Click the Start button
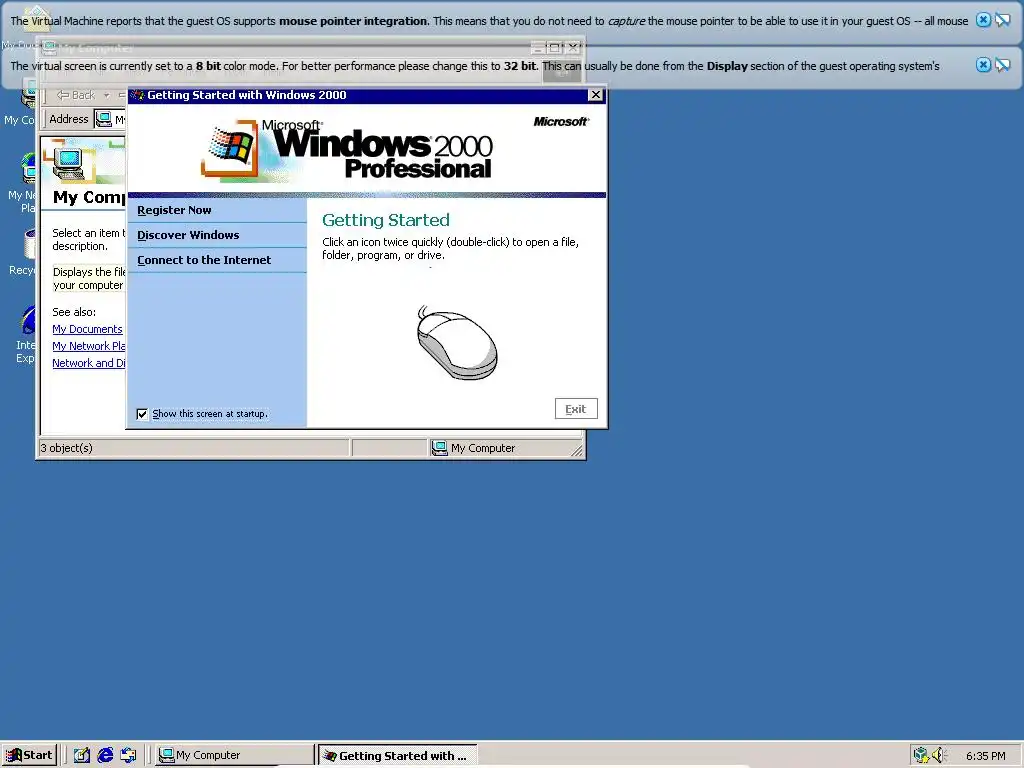The width and height of the screenshot is (1024, 768). pyautogui.click(x=29, y=755)
